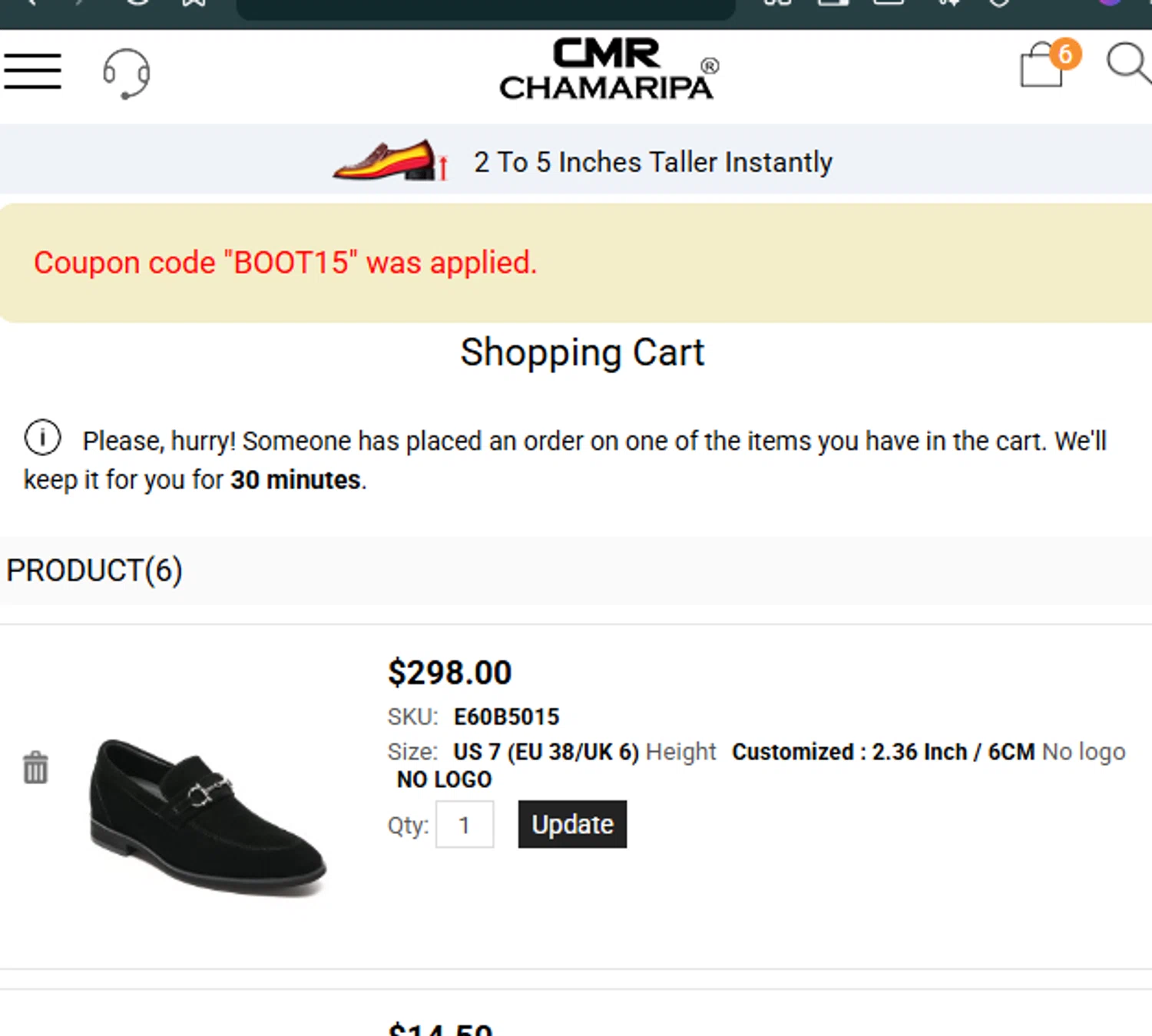Open the elevator shoe banner image
Viewport: 1152px width, 1036px height.
tap(391, 161)
